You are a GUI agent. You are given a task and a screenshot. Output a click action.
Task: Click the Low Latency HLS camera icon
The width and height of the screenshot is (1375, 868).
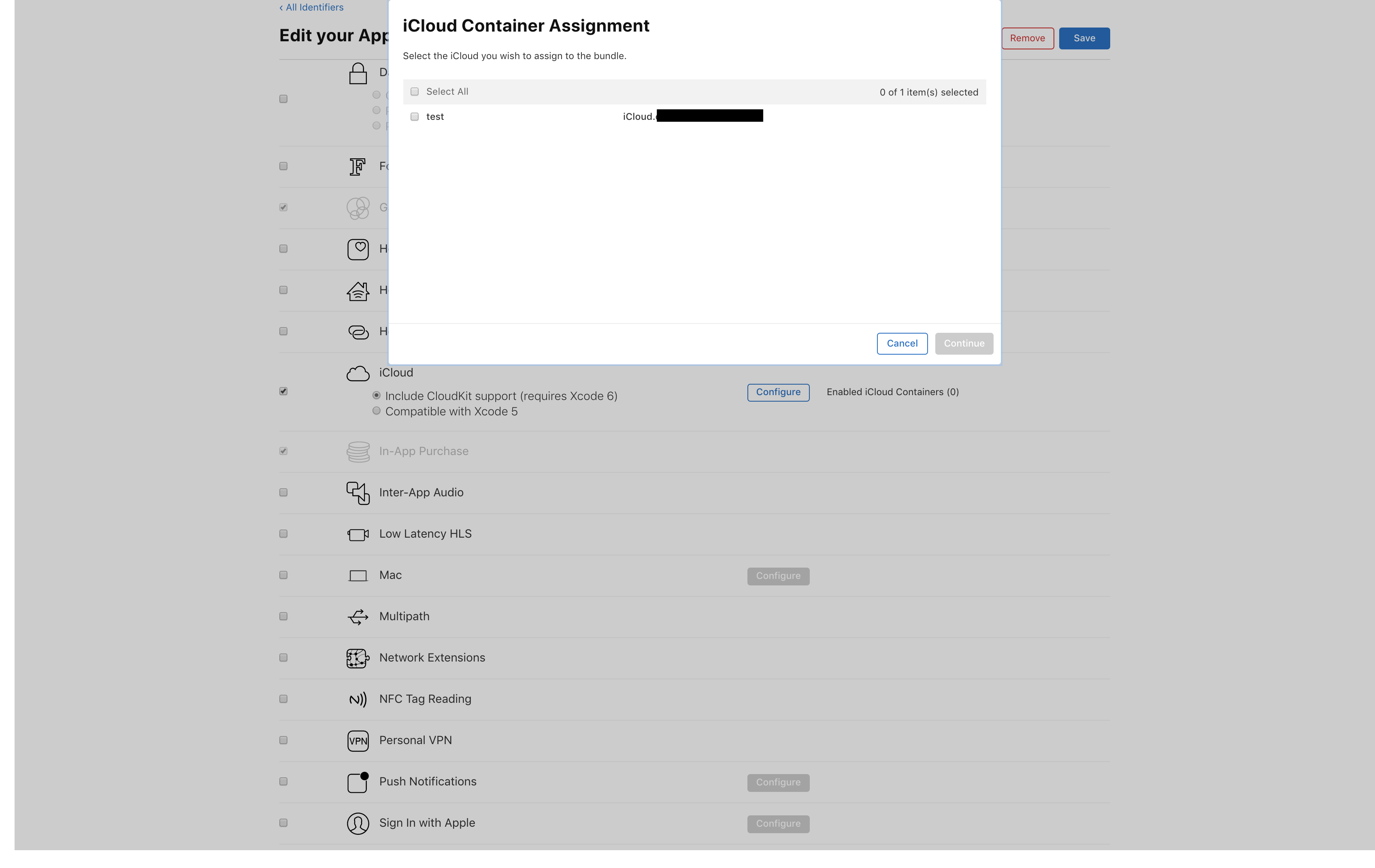pos(358,534)
